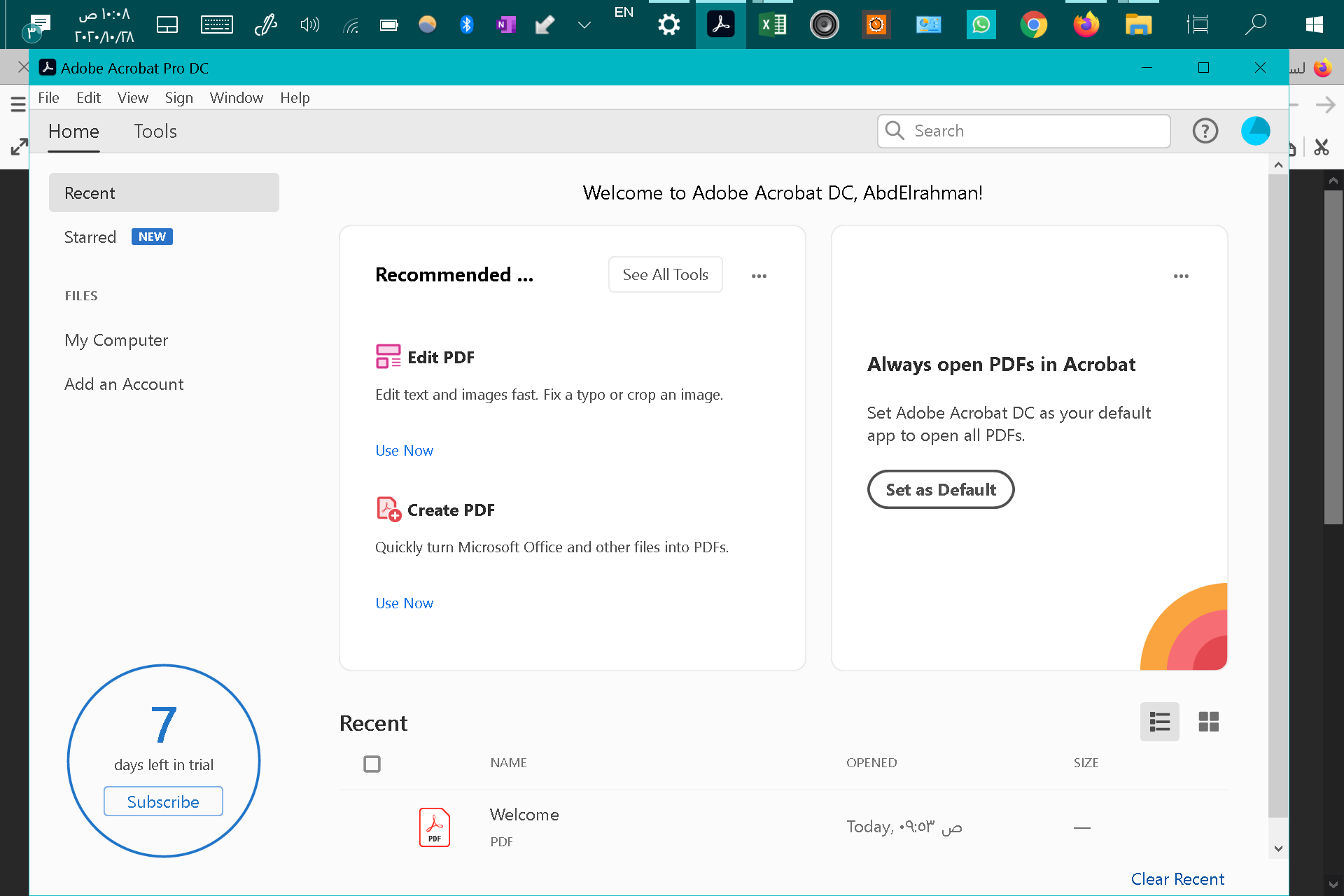Open Recommended tools card options (three dots)
The width and height of the screenshot is (1344, 896).
point(759,276)
